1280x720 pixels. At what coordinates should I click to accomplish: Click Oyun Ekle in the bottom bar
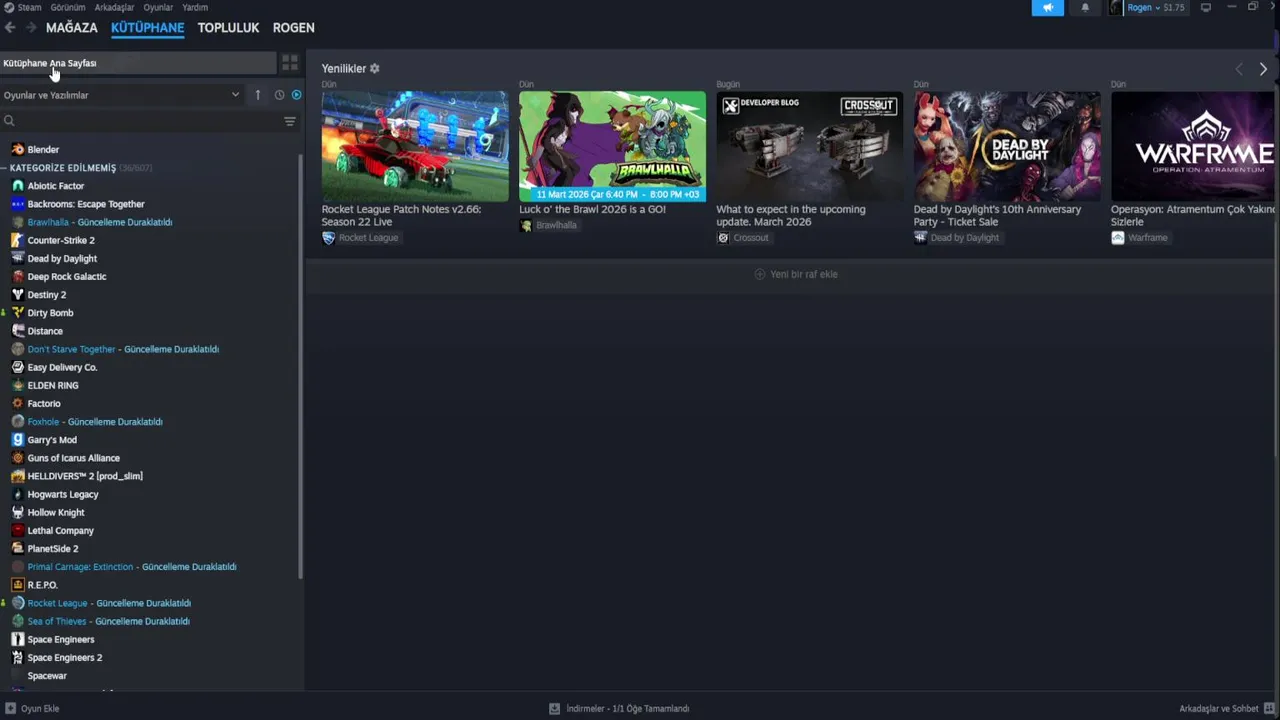(32, 708)
